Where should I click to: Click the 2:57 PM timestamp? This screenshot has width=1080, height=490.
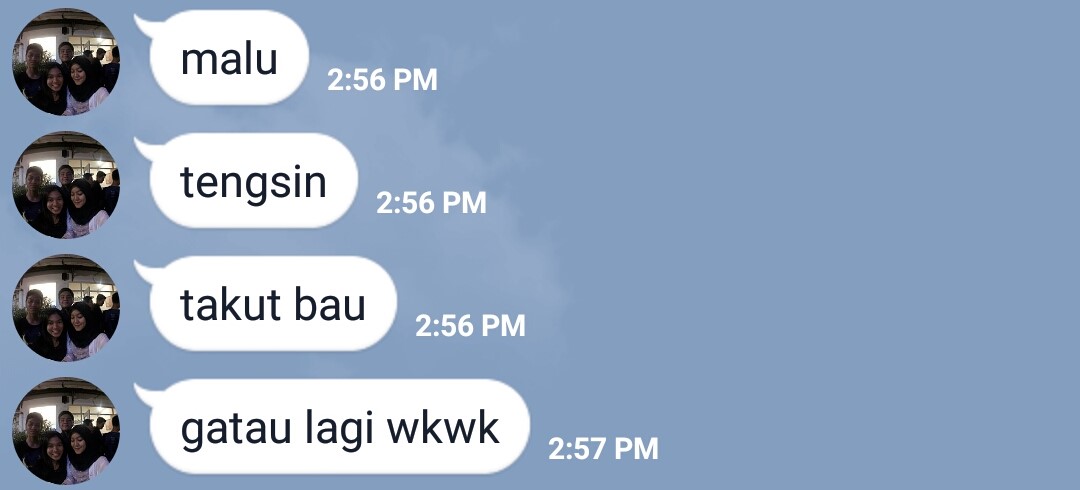click(x=603, y=449)
